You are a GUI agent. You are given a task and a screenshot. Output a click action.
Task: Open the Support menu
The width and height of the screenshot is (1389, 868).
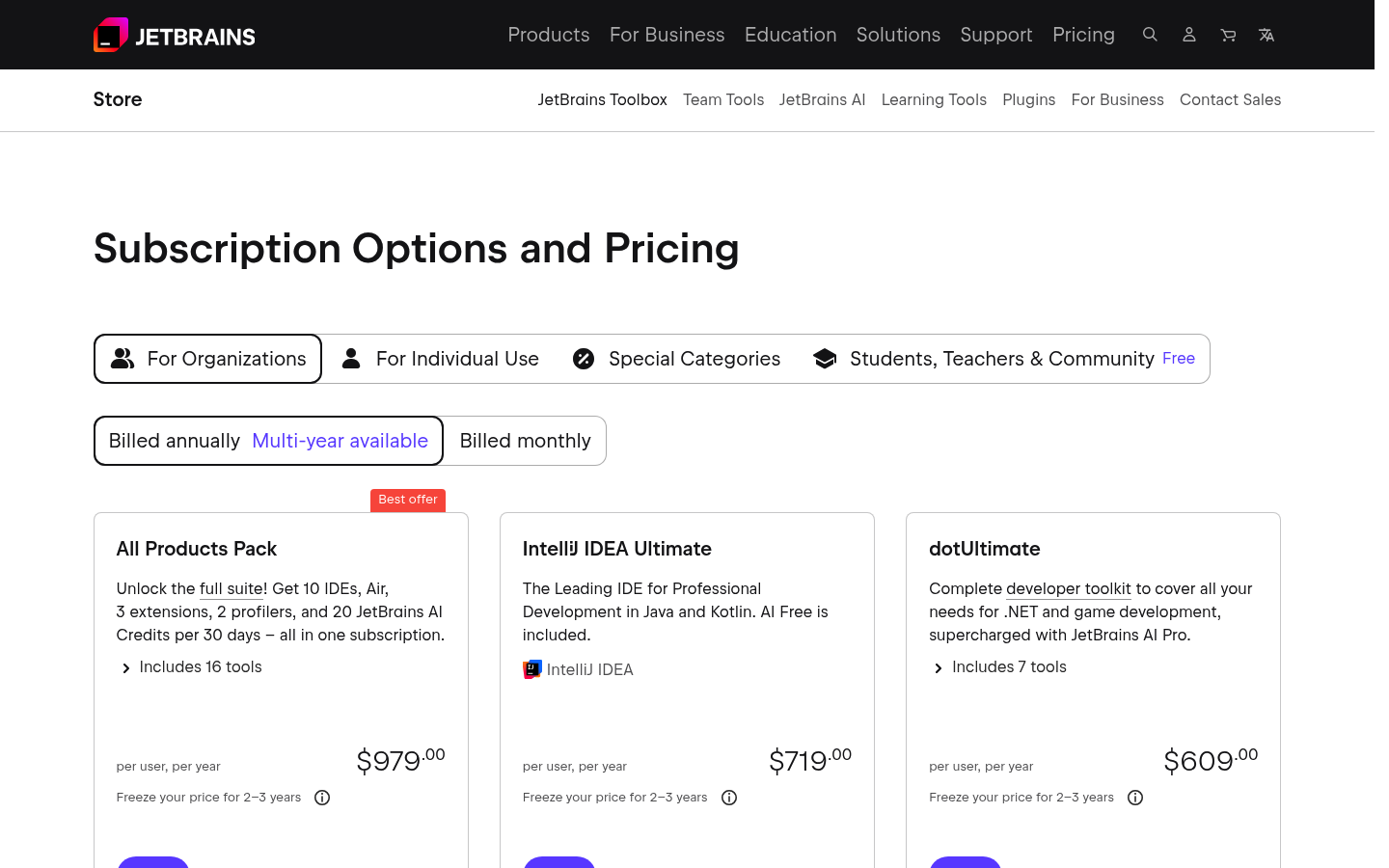(996, 35)
